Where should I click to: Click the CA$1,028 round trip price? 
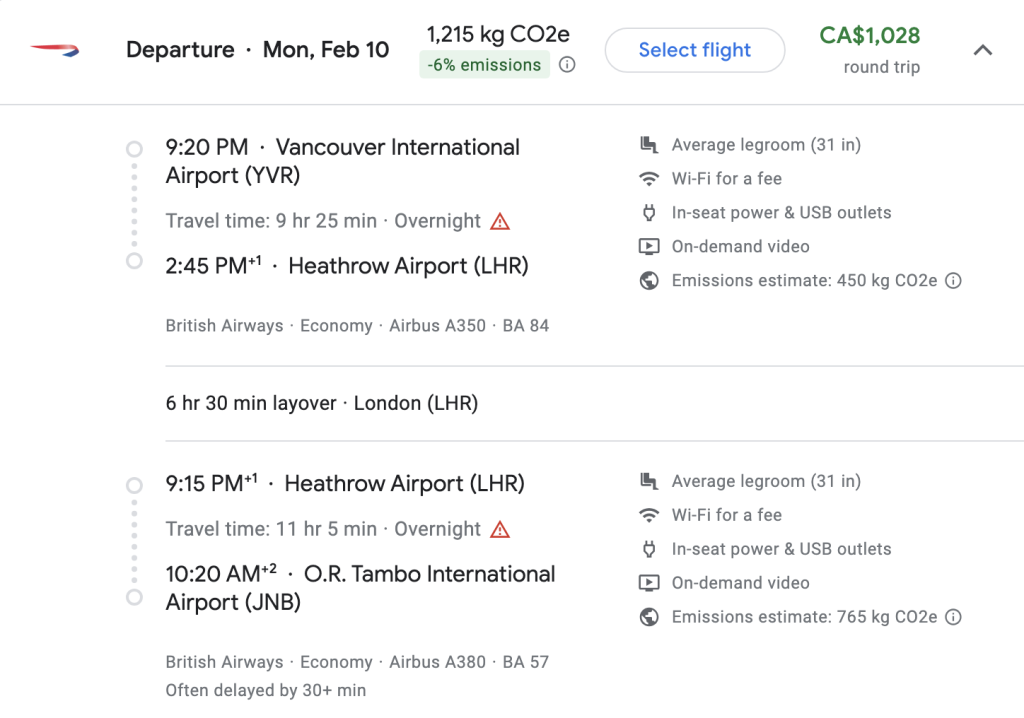(869, 37)
